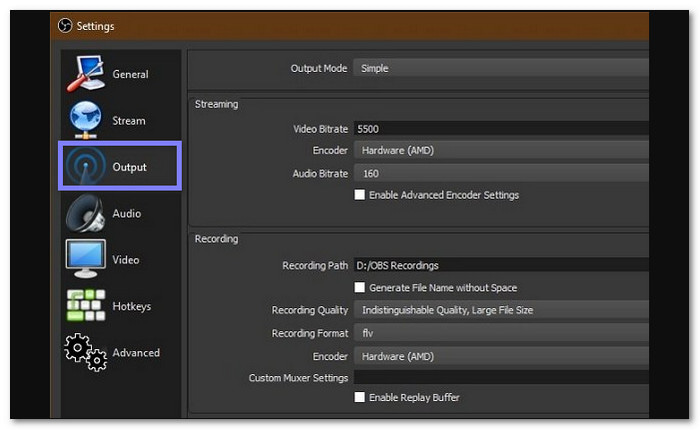Viewport: 700px width, 430px height.
Task: Click the Hotkeys keyboard icon
Action: pos(85,305)
